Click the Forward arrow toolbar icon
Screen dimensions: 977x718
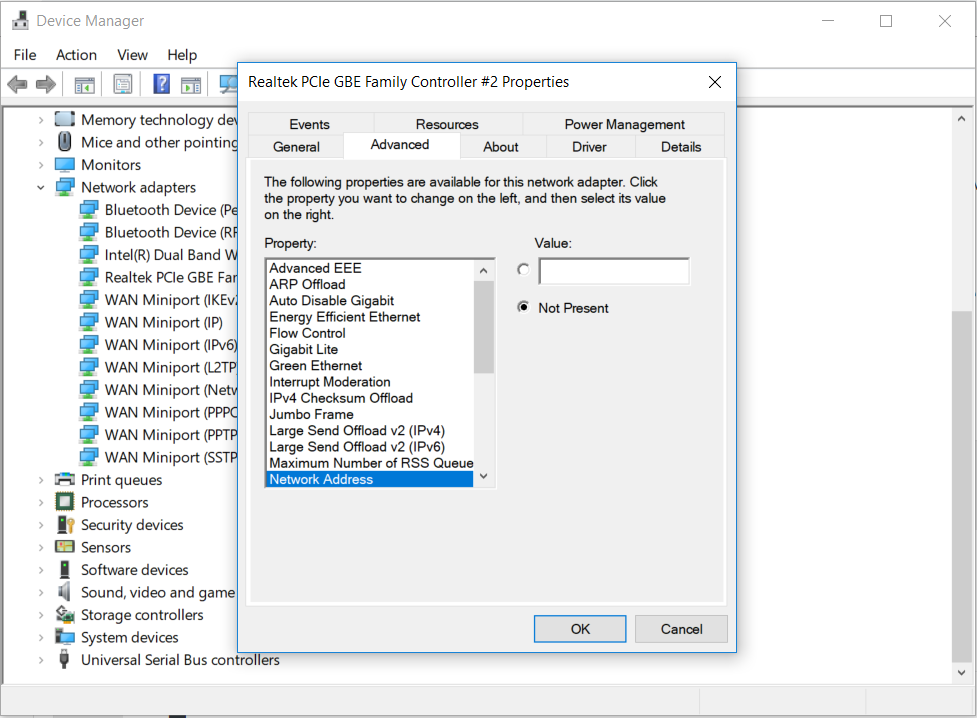(46, 84)
